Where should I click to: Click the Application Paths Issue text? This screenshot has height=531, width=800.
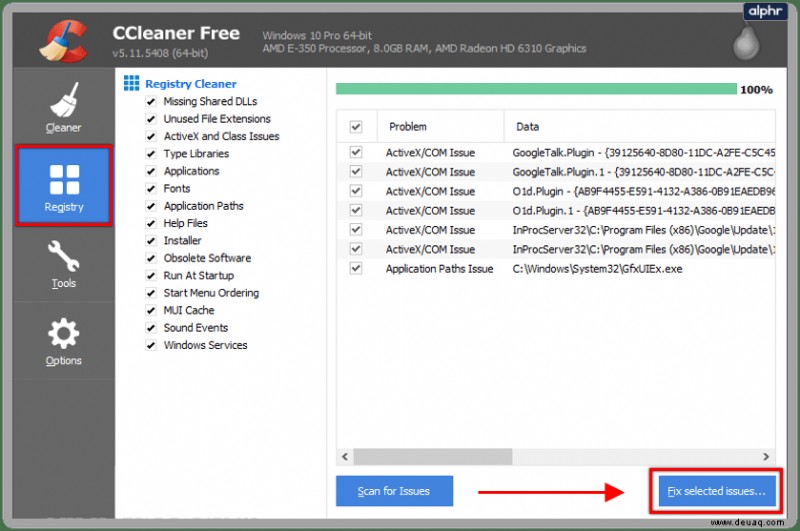[x=439, y=269]
